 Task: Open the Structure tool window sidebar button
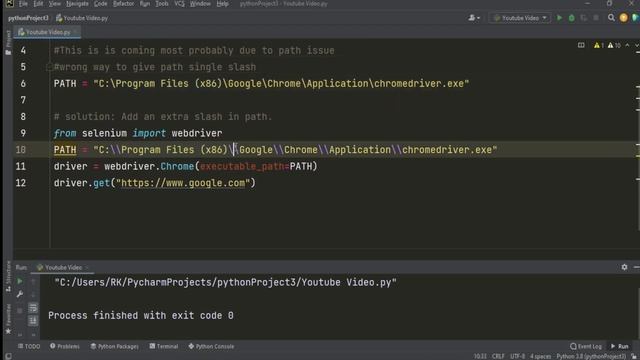tap(8, 277)
